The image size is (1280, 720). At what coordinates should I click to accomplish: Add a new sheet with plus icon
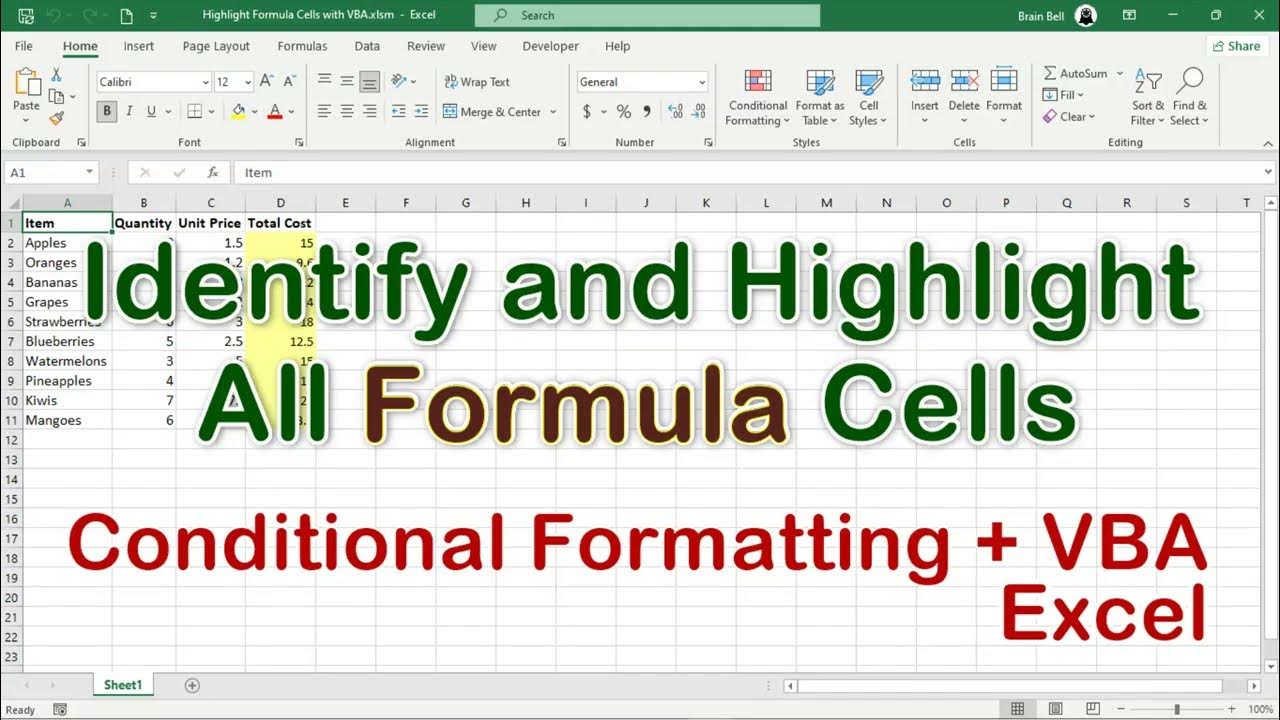tap(192, 685)
